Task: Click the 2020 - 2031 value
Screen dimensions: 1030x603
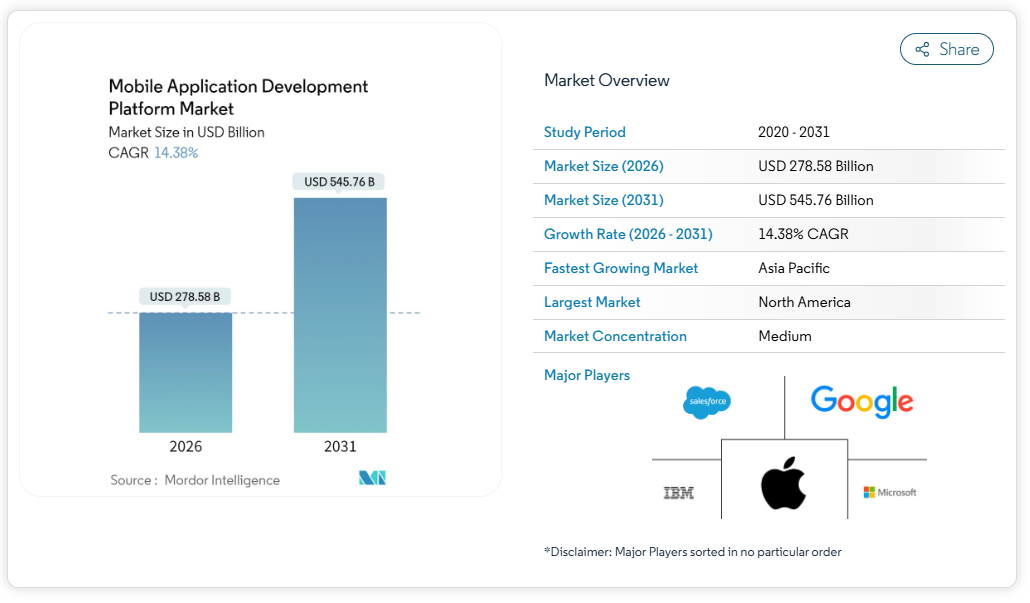Action: click(x=794, y=132)
